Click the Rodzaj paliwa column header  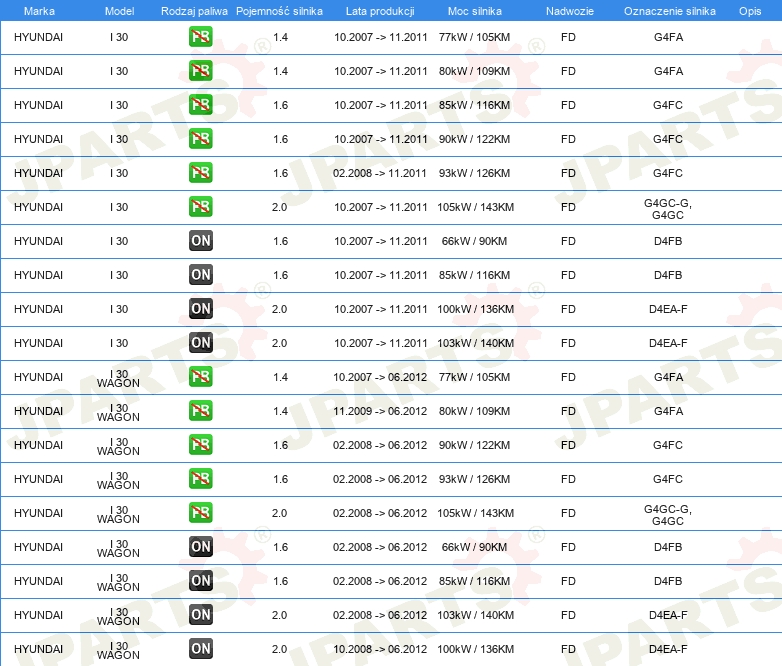coord(194,11)
